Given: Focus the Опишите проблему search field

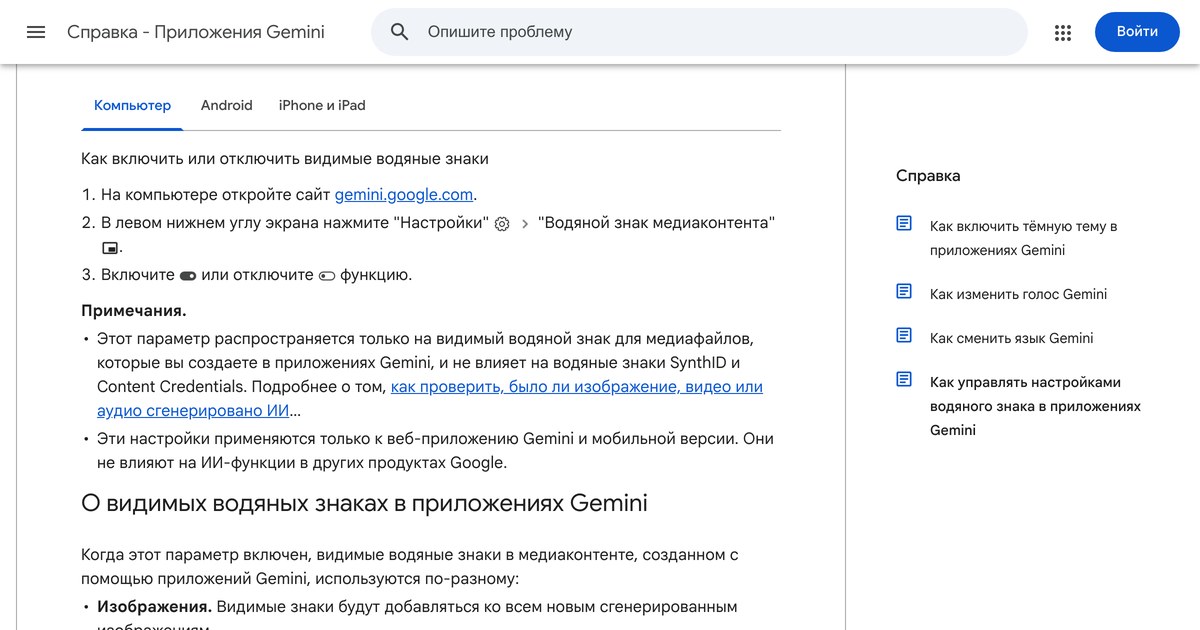Looking at the screenshot, I should 699,32.
